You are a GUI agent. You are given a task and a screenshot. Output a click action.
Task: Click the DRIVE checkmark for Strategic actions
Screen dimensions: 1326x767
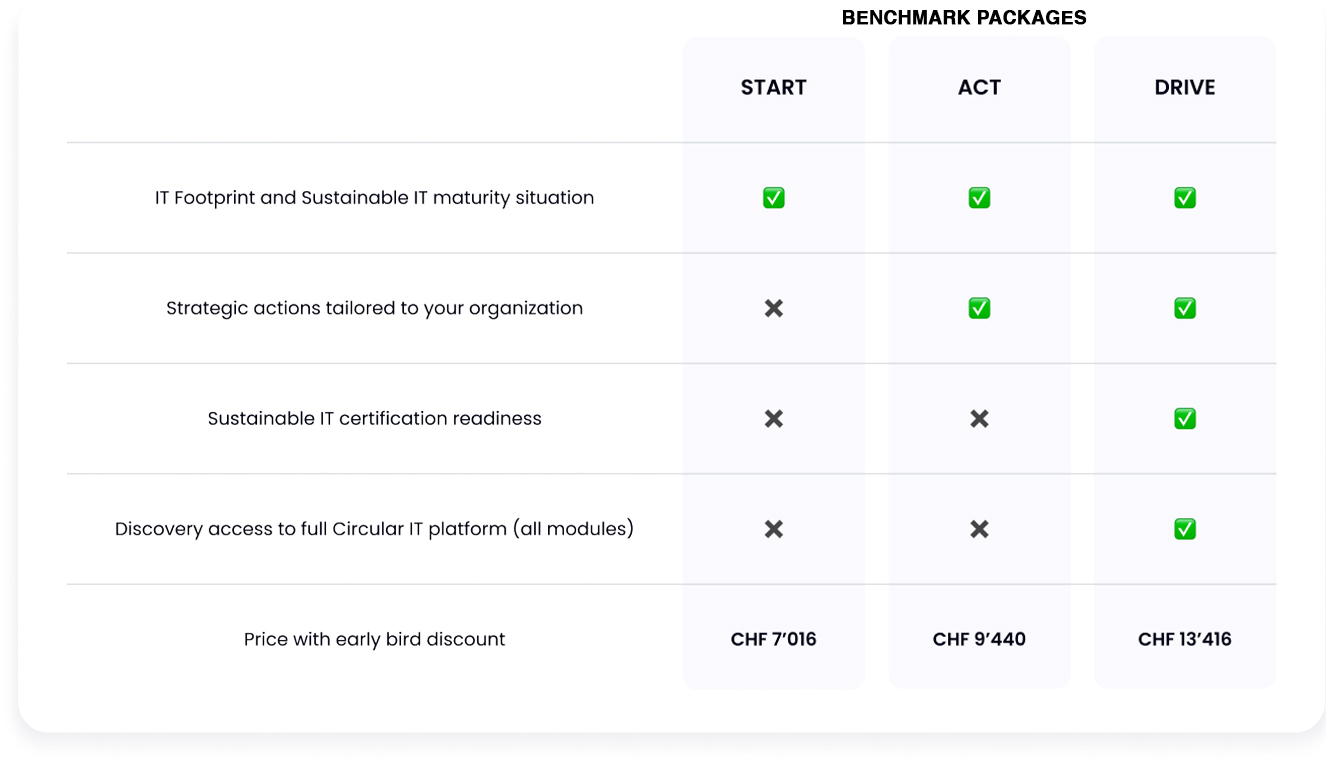(1185, 308)
